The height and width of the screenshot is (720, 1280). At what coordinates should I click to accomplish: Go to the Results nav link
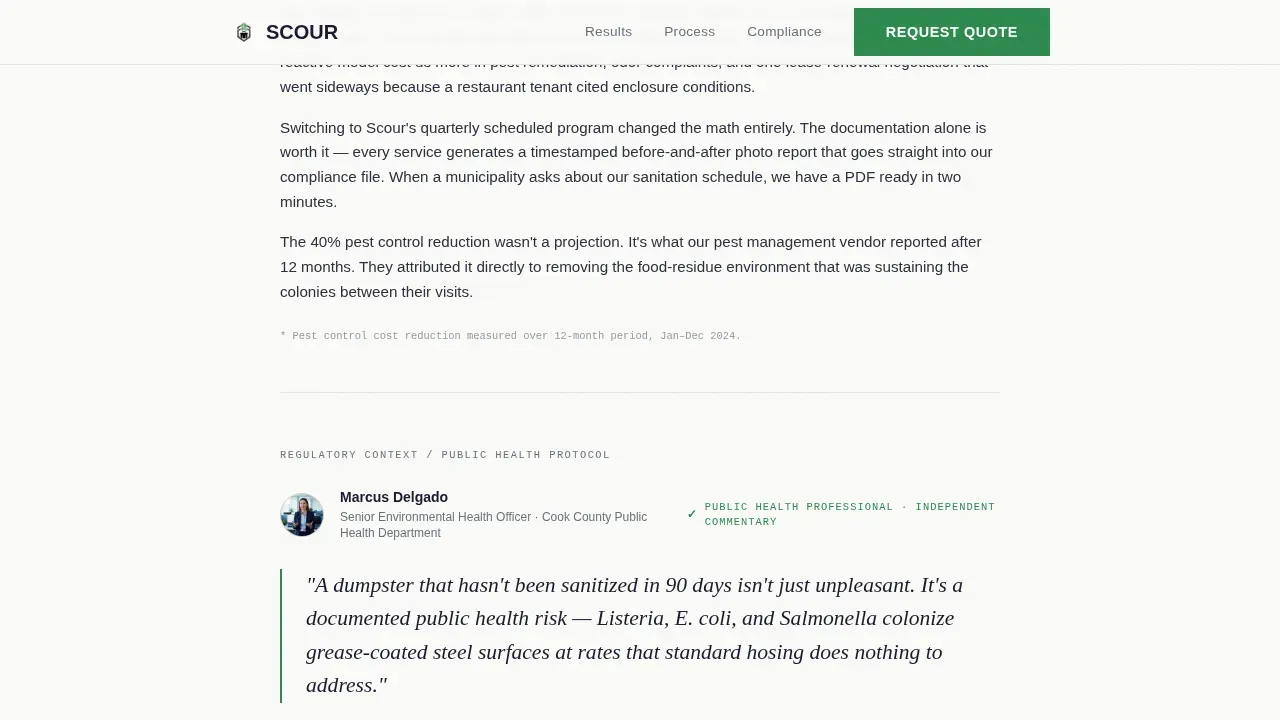608,32
